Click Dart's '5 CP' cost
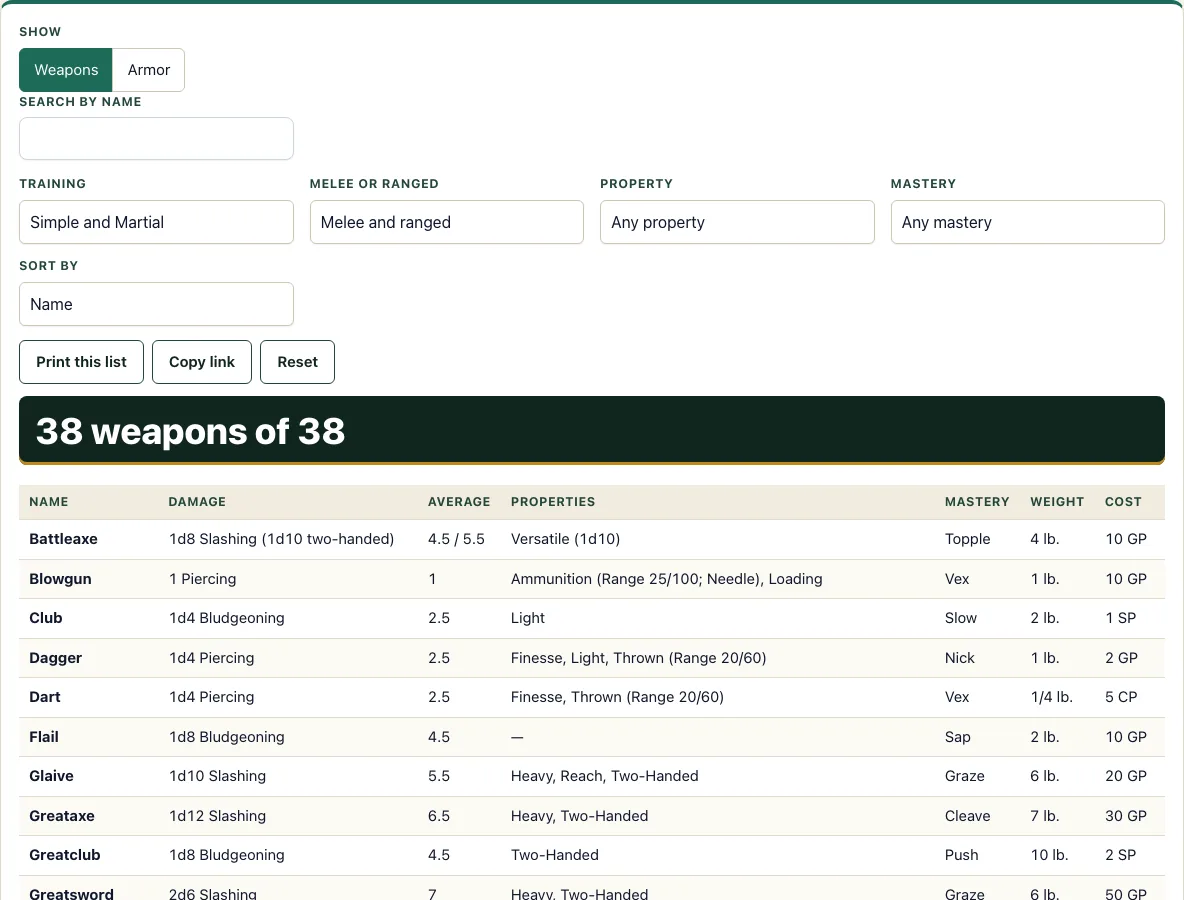This screenshot has width=1184, height=900. 1121,698
